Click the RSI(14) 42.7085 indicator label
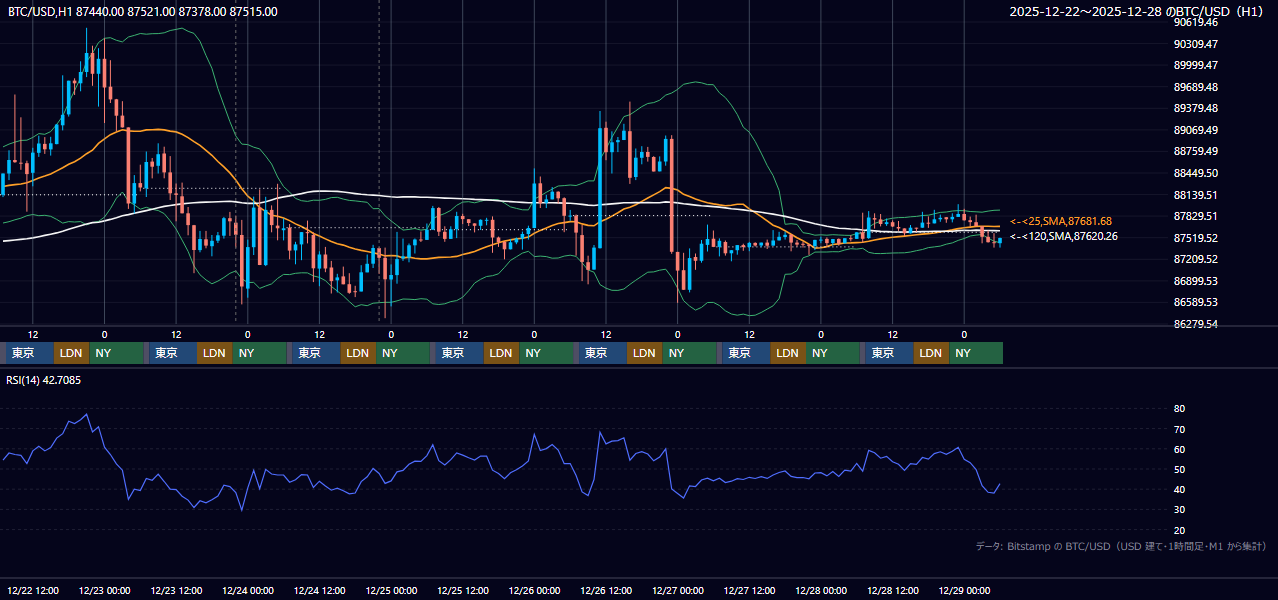This screenshot has width=1278, height=600. click(x=44, y=380)
